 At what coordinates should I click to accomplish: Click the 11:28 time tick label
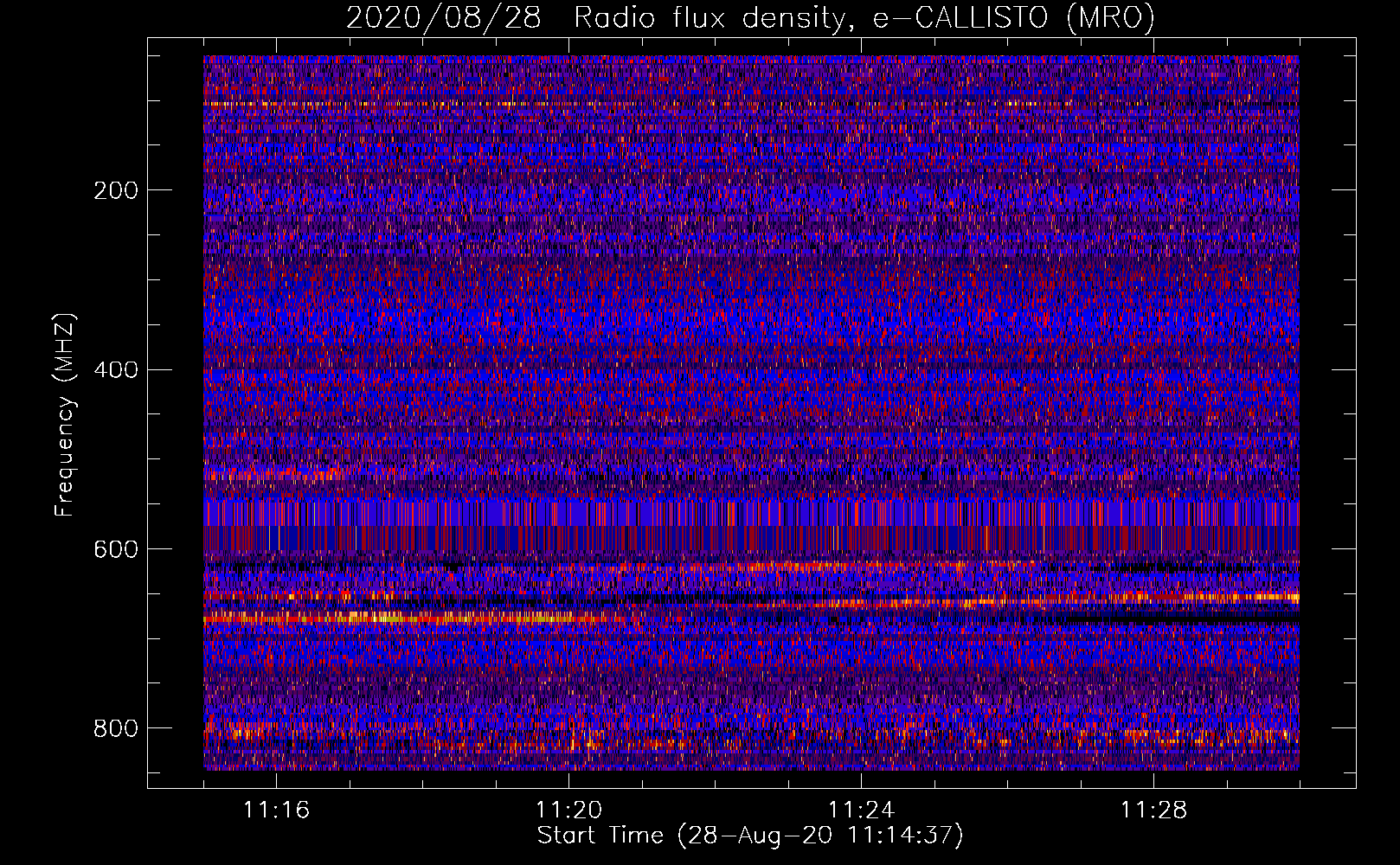click(x=1153, y=811)
